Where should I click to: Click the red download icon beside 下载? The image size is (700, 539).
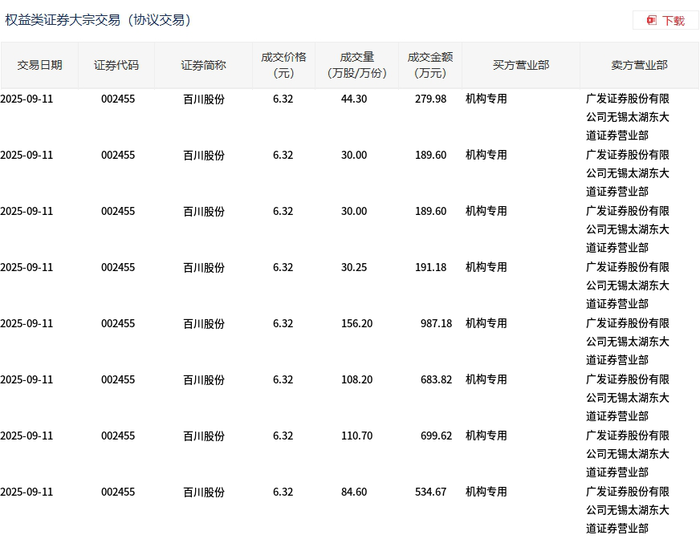pyautogui.click(x=651, y=21)
